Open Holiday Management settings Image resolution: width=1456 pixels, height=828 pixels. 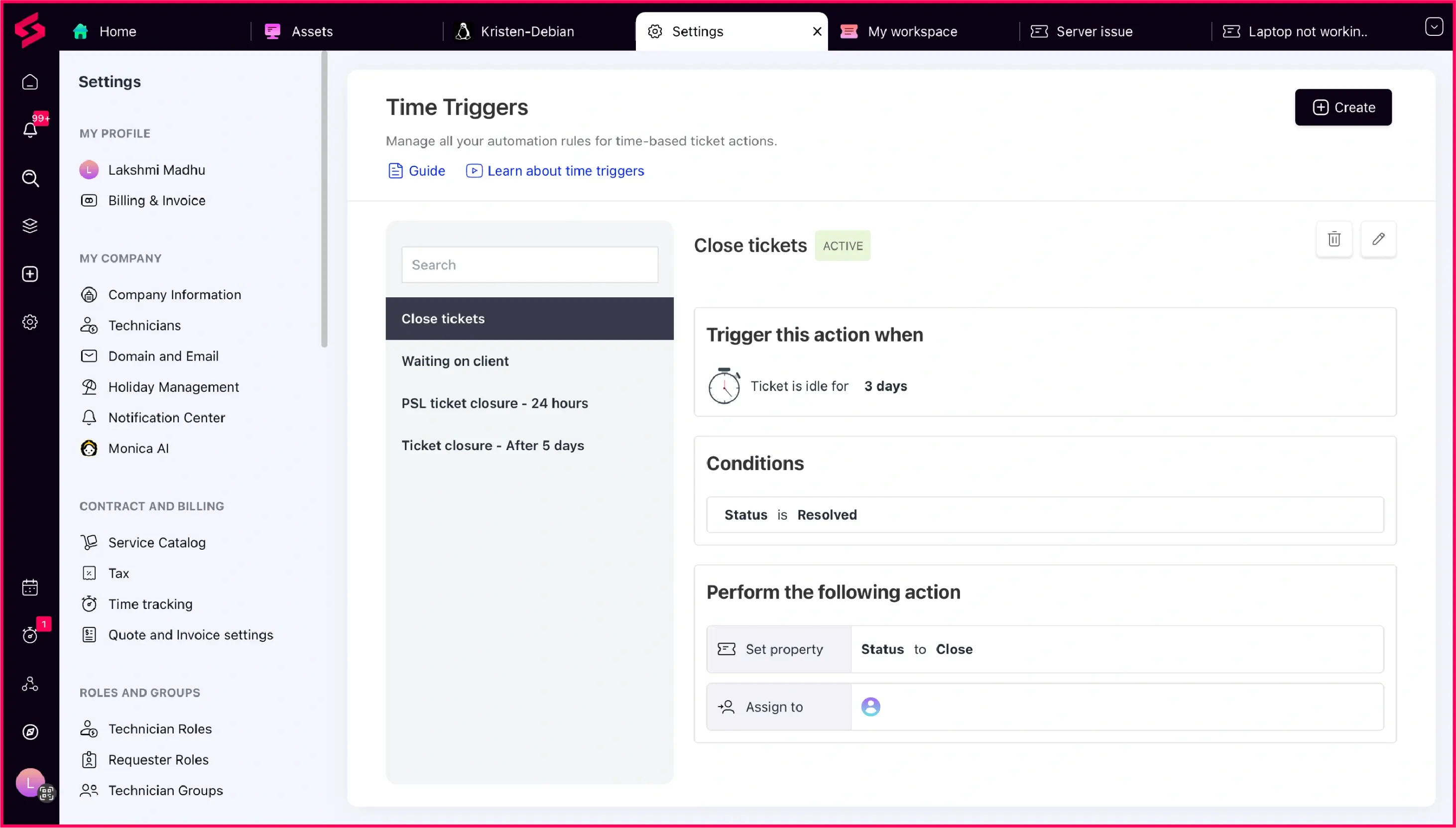(173, 387)
